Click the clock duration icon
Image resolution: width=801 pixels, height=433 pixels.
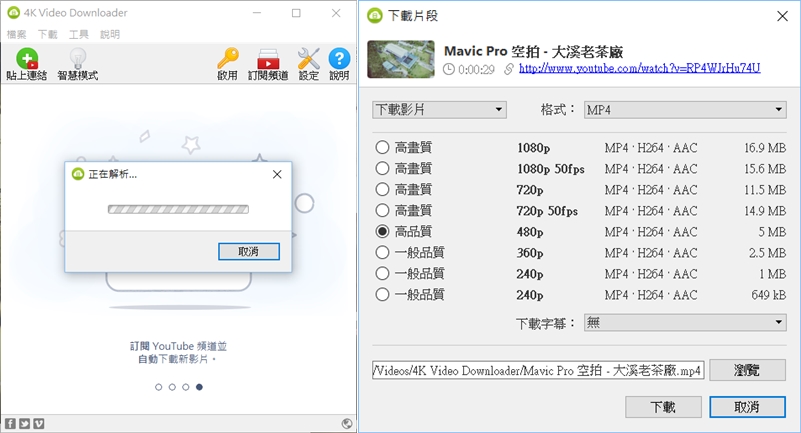[x=449, y=69]
